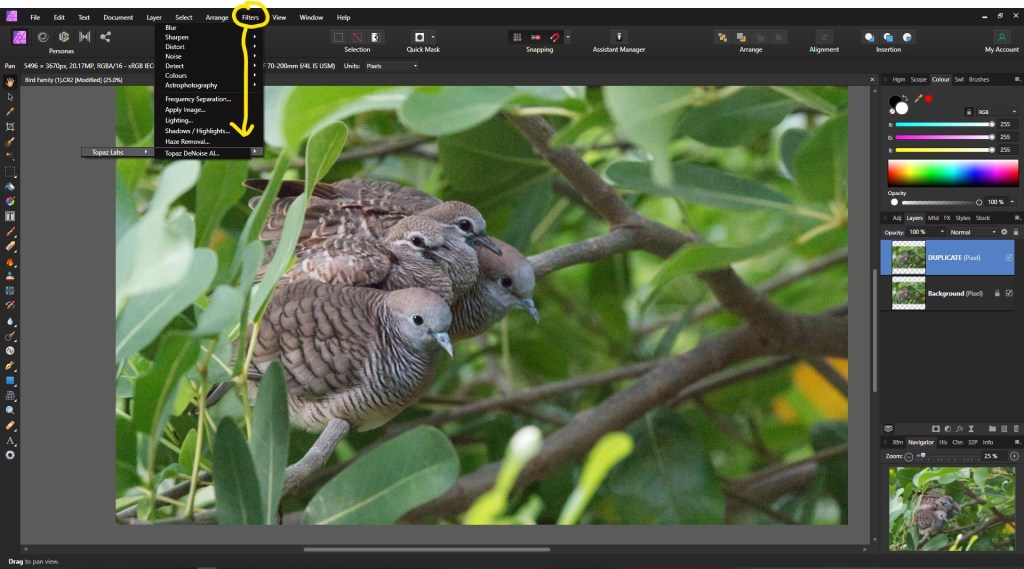1024x569 pixels.
Task: Uncheck DUPLICATE layer visibility checkbox
Action: [1008, 257]
